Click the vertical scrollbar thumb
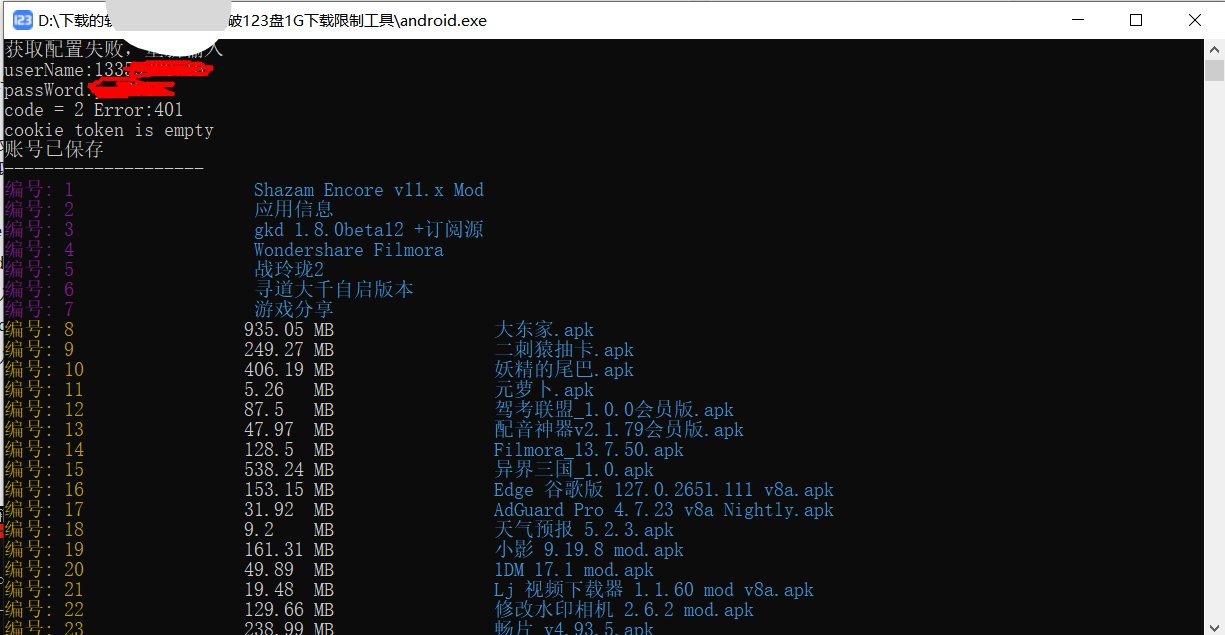This screenshot has height=635, width=1225. click(x=1214, y=70)
